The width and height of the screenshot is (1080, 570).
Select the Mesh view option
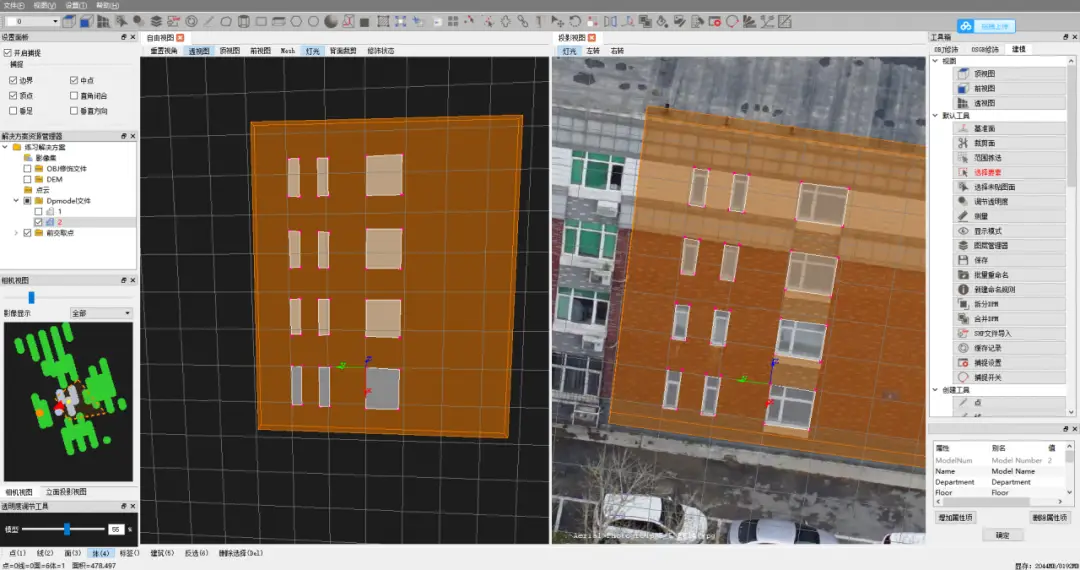coord(288,51)
